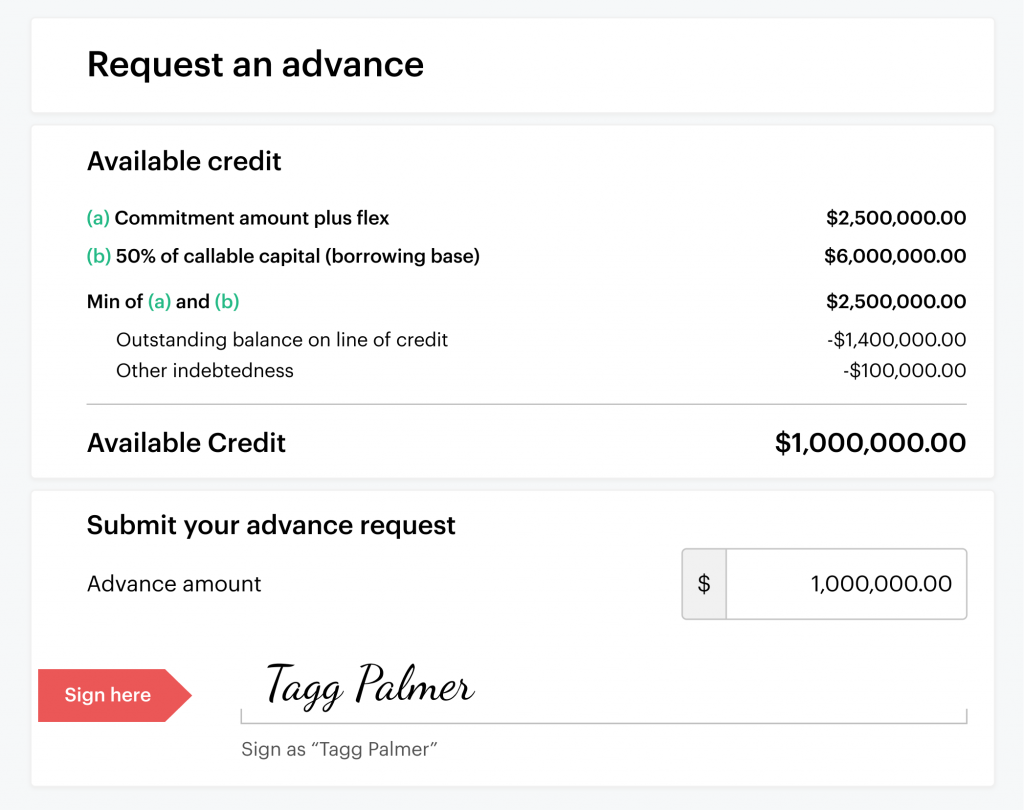Viewport: 1024px width, 810px height.
Task: Click the Submit your advance request heading
Action: (271, 524)
